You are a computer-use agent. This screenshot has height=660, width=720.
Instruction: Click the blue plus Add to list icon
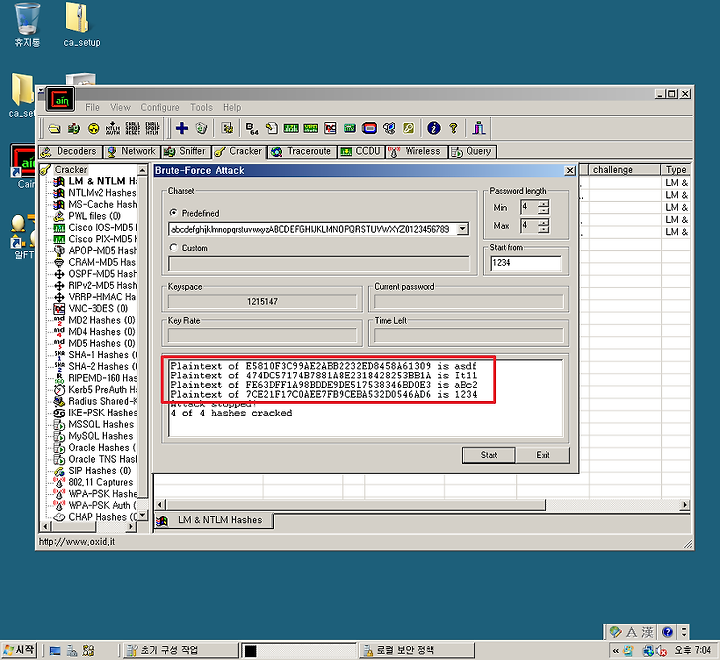coord(182,128)
